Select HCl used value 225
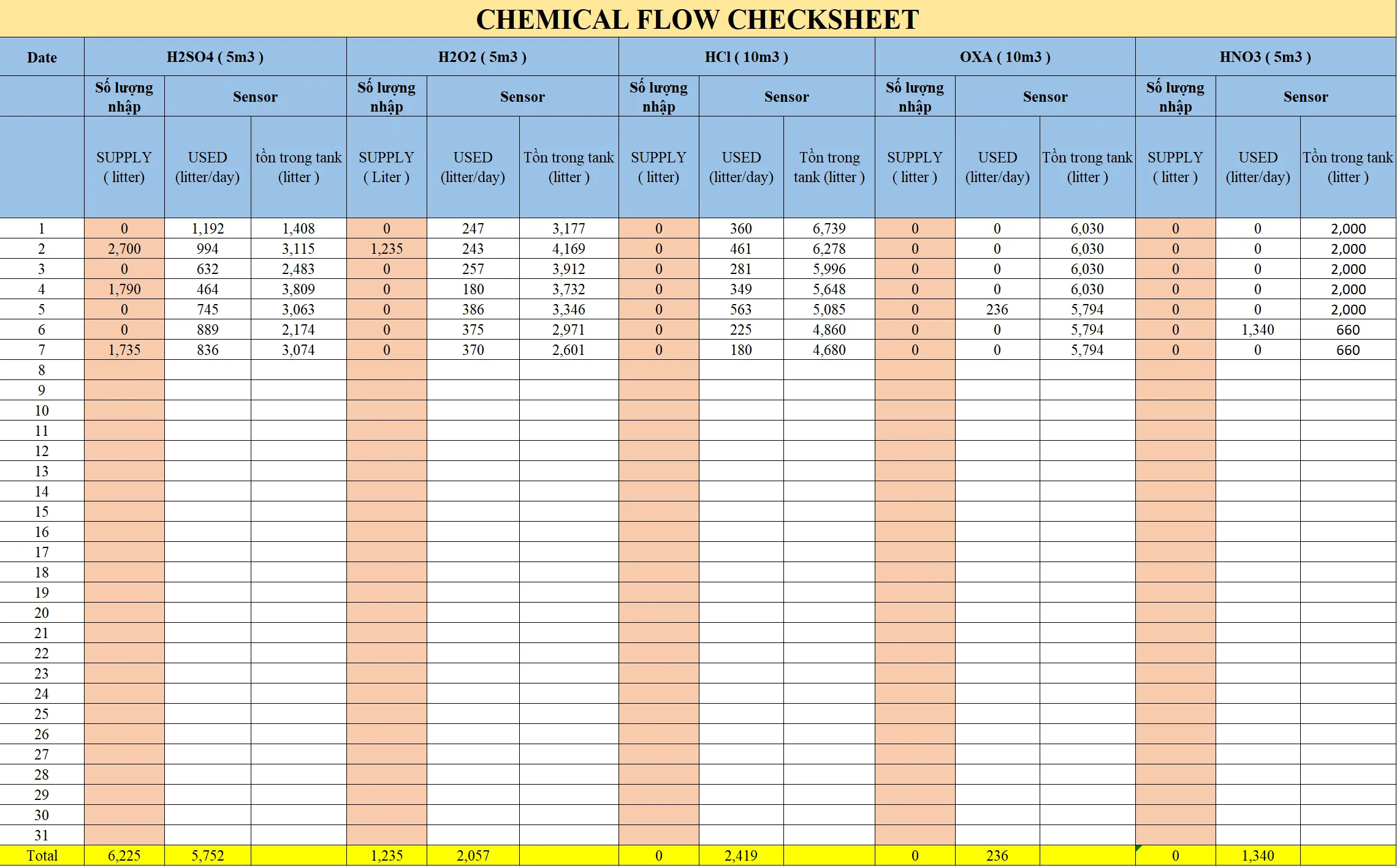 741,330
